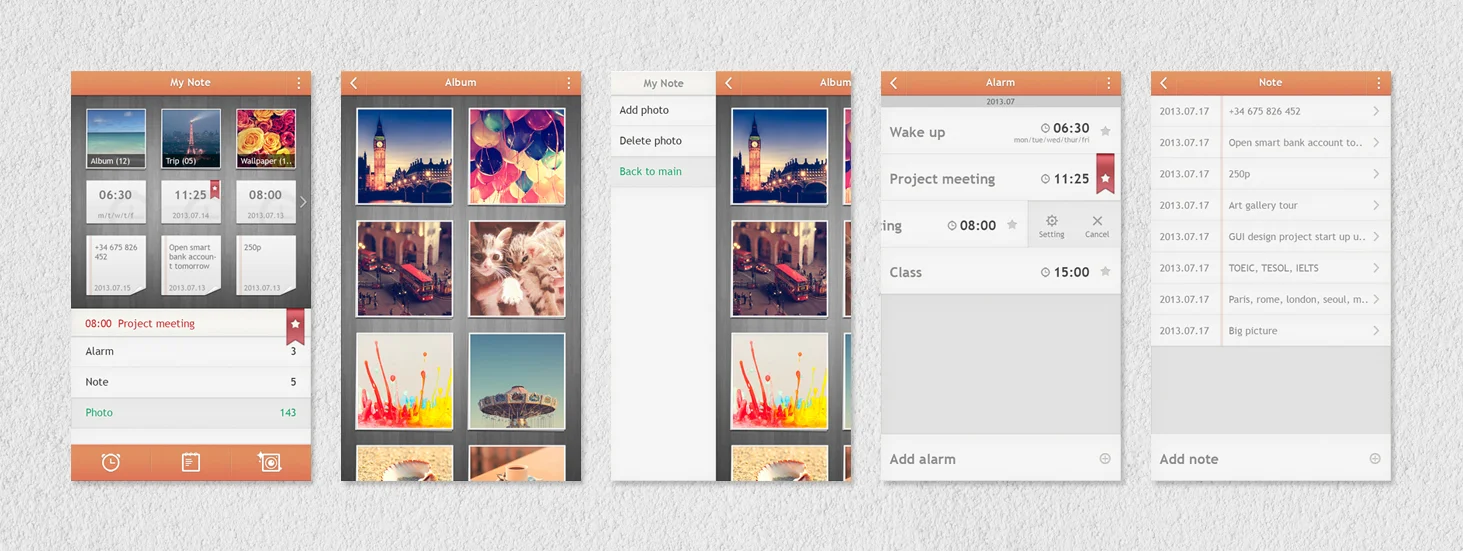Go back in the Album screen beside side menu

click(729, 83)
